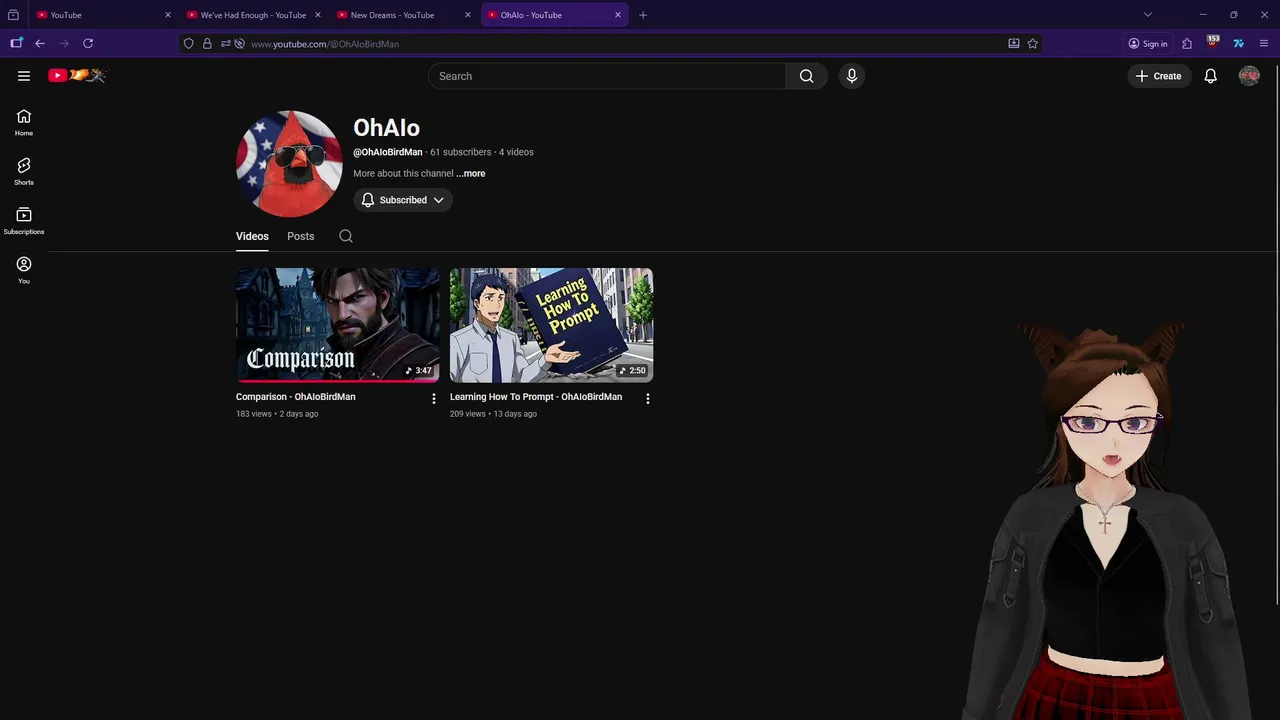The width and height of the screenshot is (1280, 720).
Task: Go to Home in the sidebar
Action: [24, 123]
